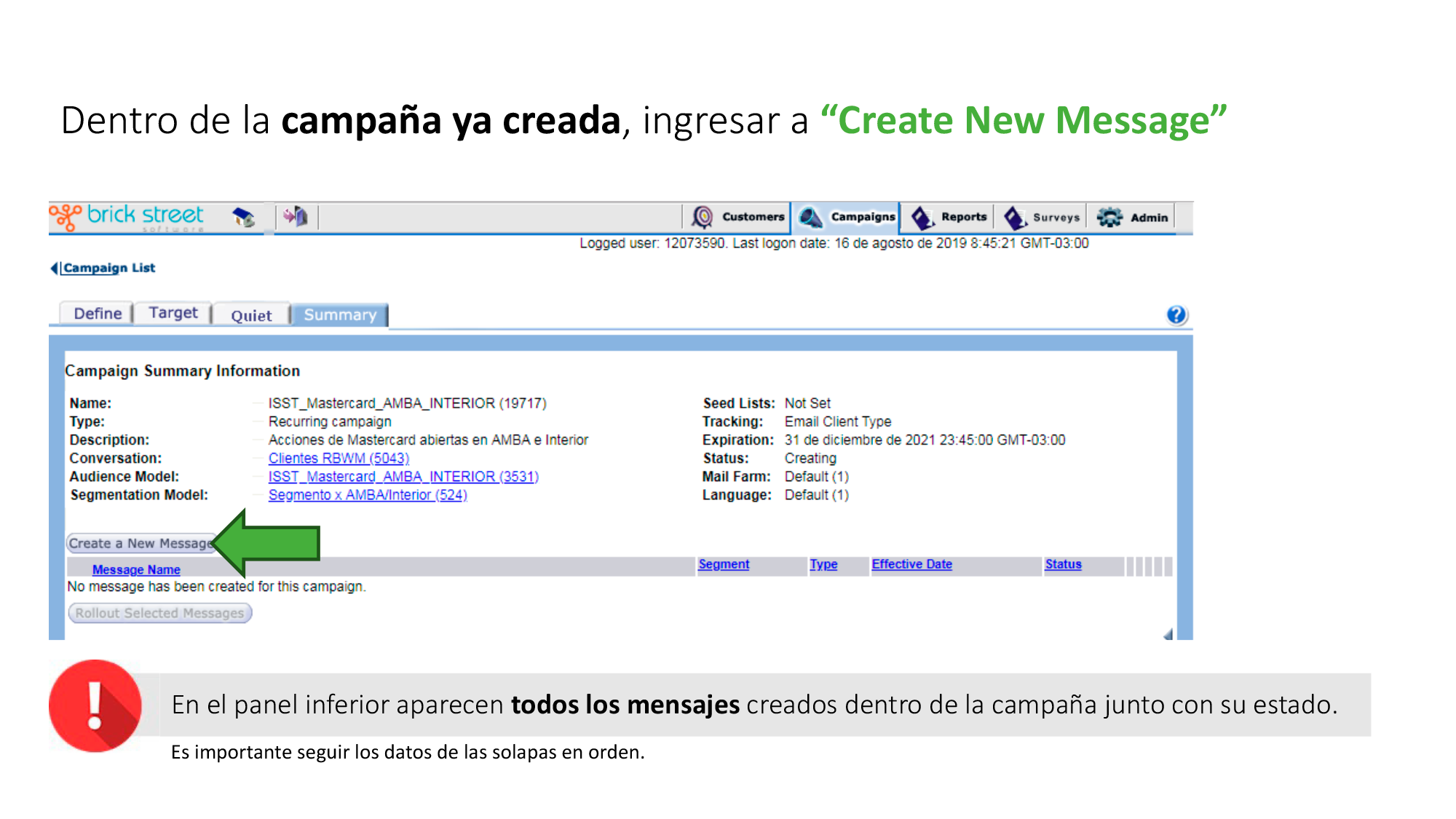
Task: Switch to the Define tab
Action: click(98, 313)
